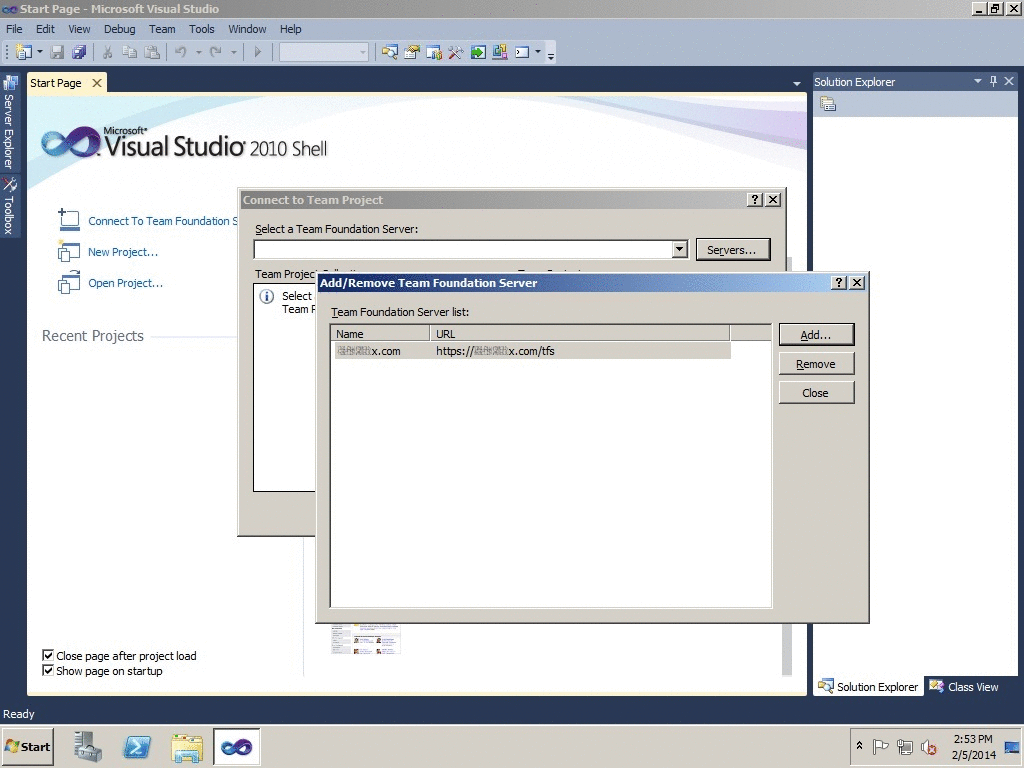Open the Toolbox hammer-and-wrench icon

(x=456, y=52)
